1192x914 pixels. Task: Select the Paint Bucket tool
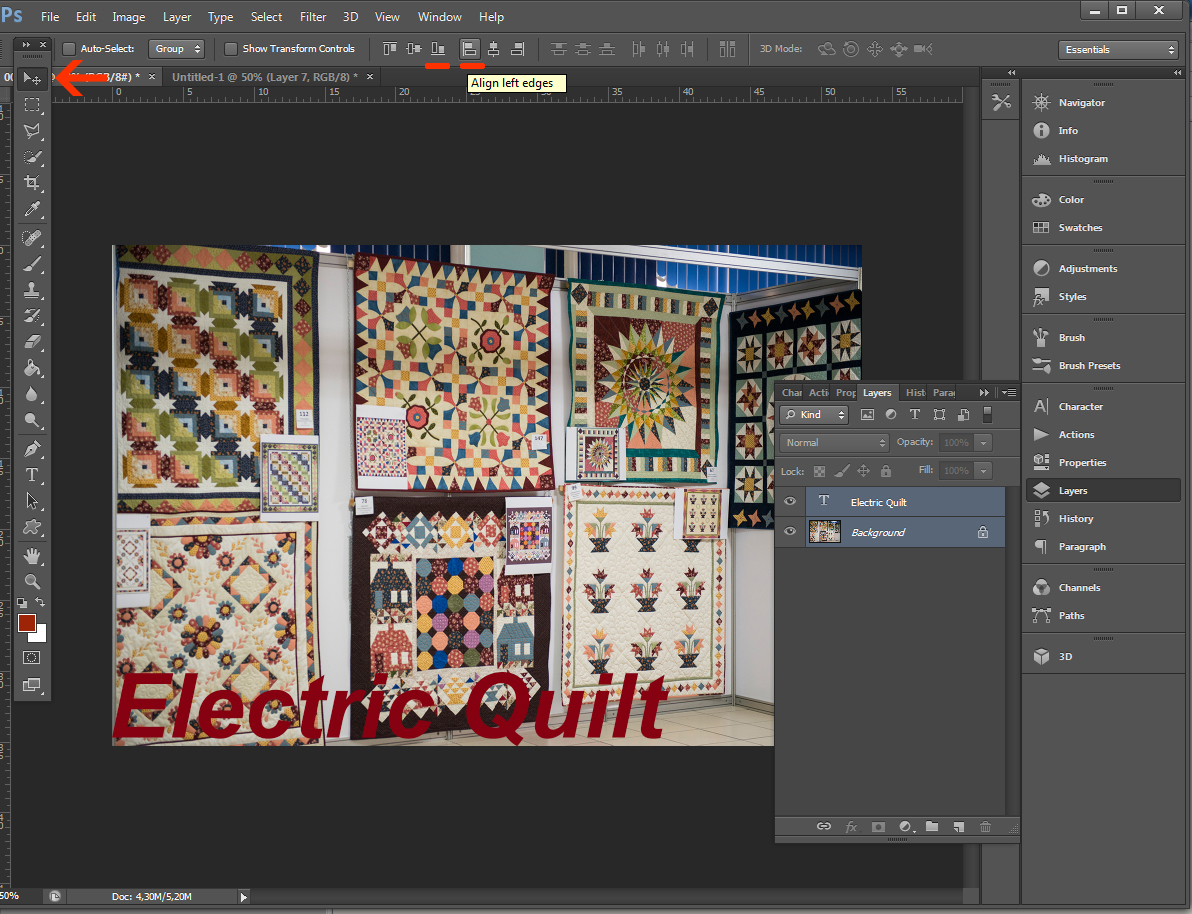tap(32, 368)
